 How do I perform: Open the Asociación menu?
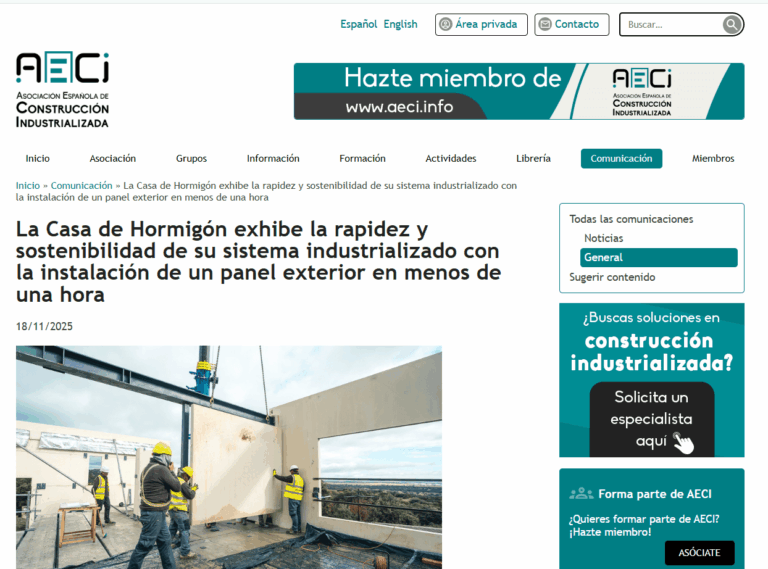113,158
